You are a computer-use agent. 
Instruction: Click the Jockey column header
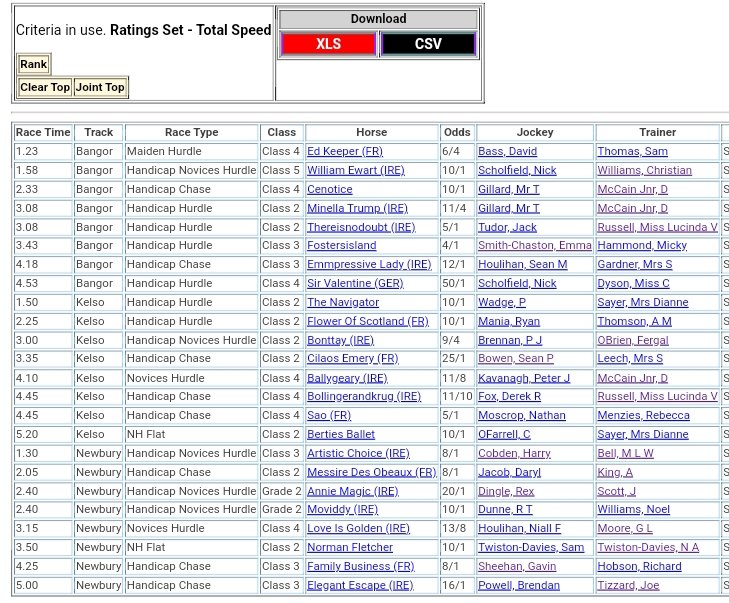tap(534, 132)
